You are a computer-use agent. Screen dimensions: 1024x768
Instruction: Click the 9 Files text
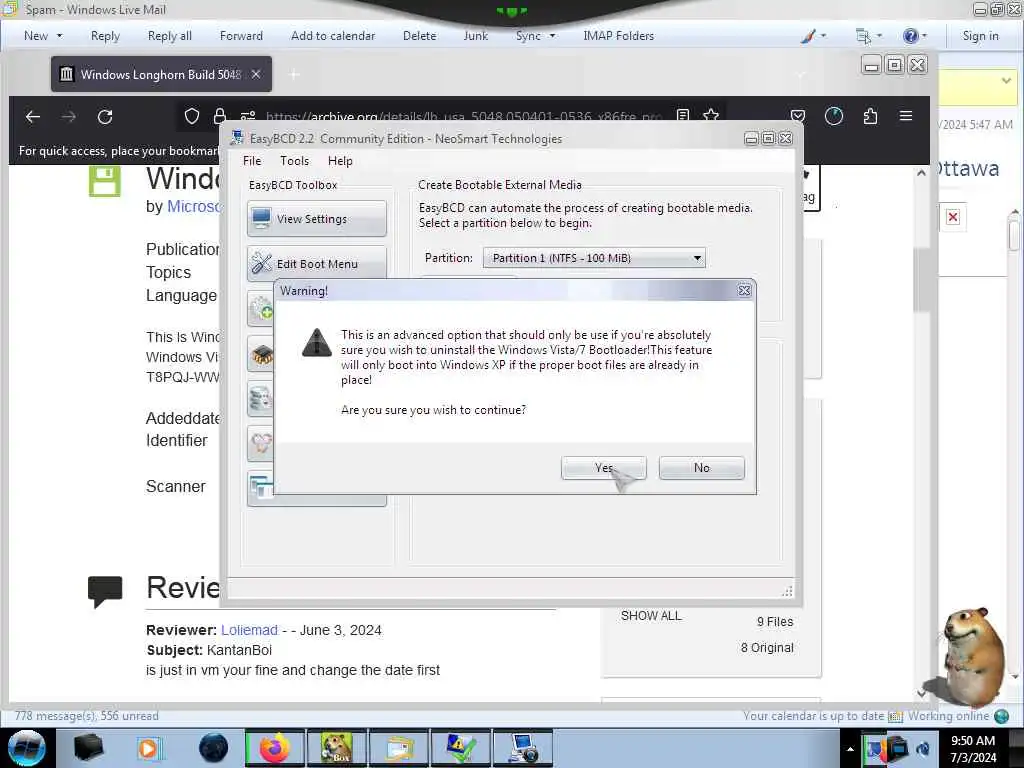(775, 622)
